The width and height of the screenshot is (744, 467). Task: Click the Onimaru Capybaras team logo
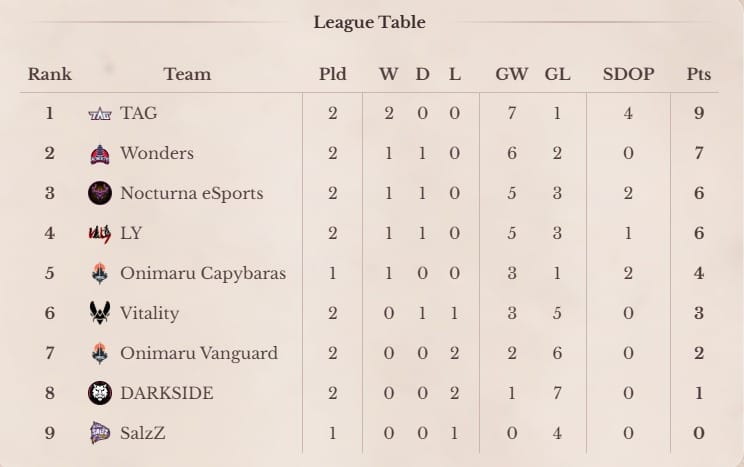click(100, 273)
